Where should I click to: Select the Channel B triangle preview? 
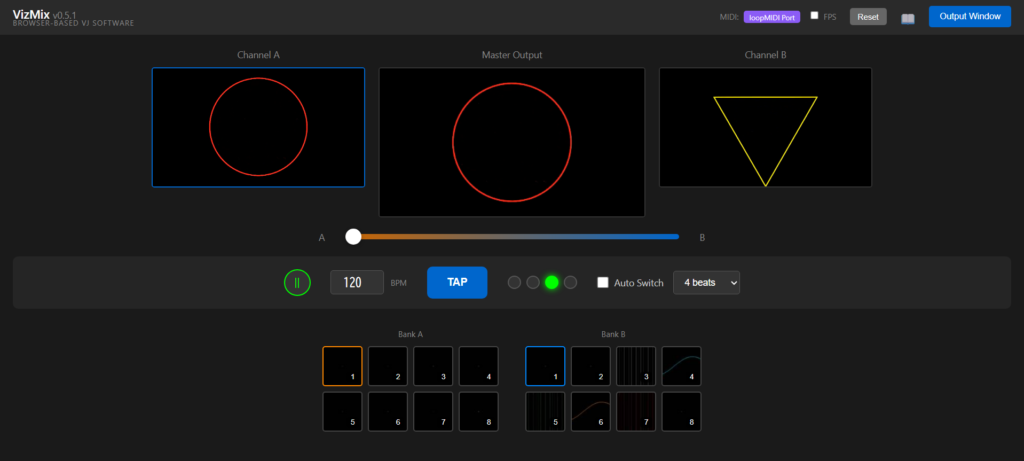coord(765,127)
